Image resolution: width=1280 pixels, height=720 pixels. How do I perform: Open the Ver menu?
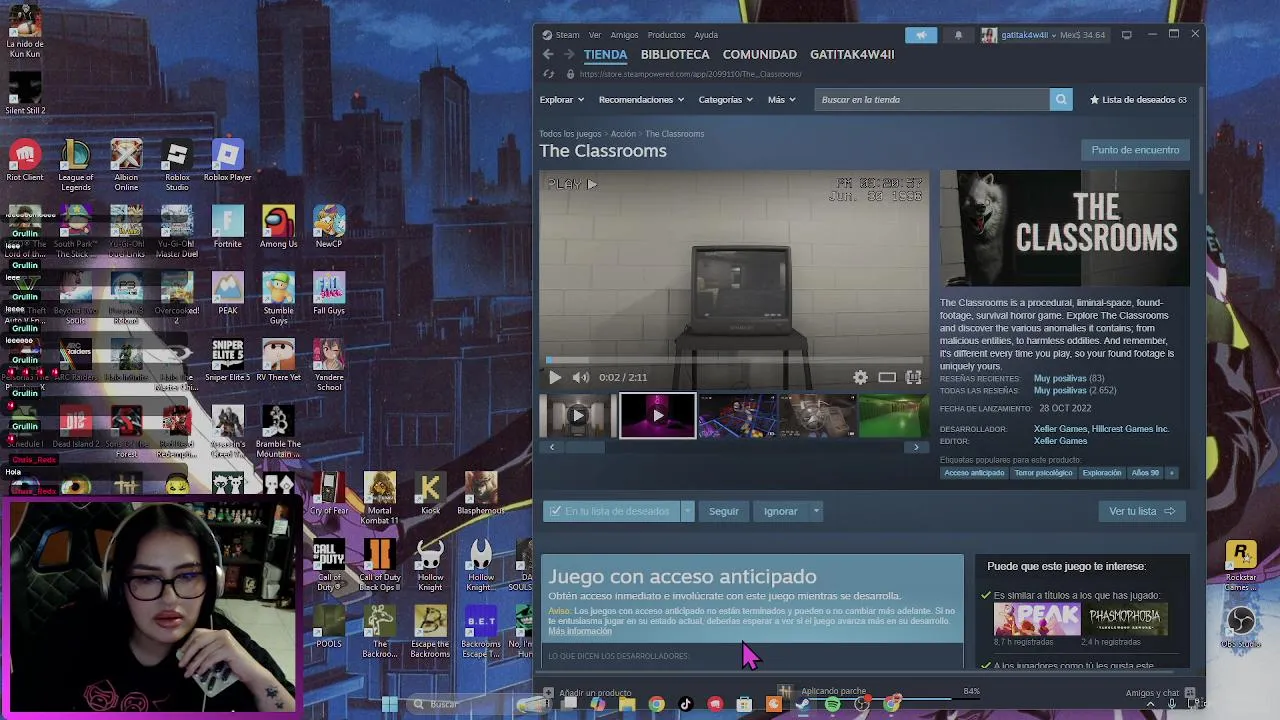(x=595, y=35)
